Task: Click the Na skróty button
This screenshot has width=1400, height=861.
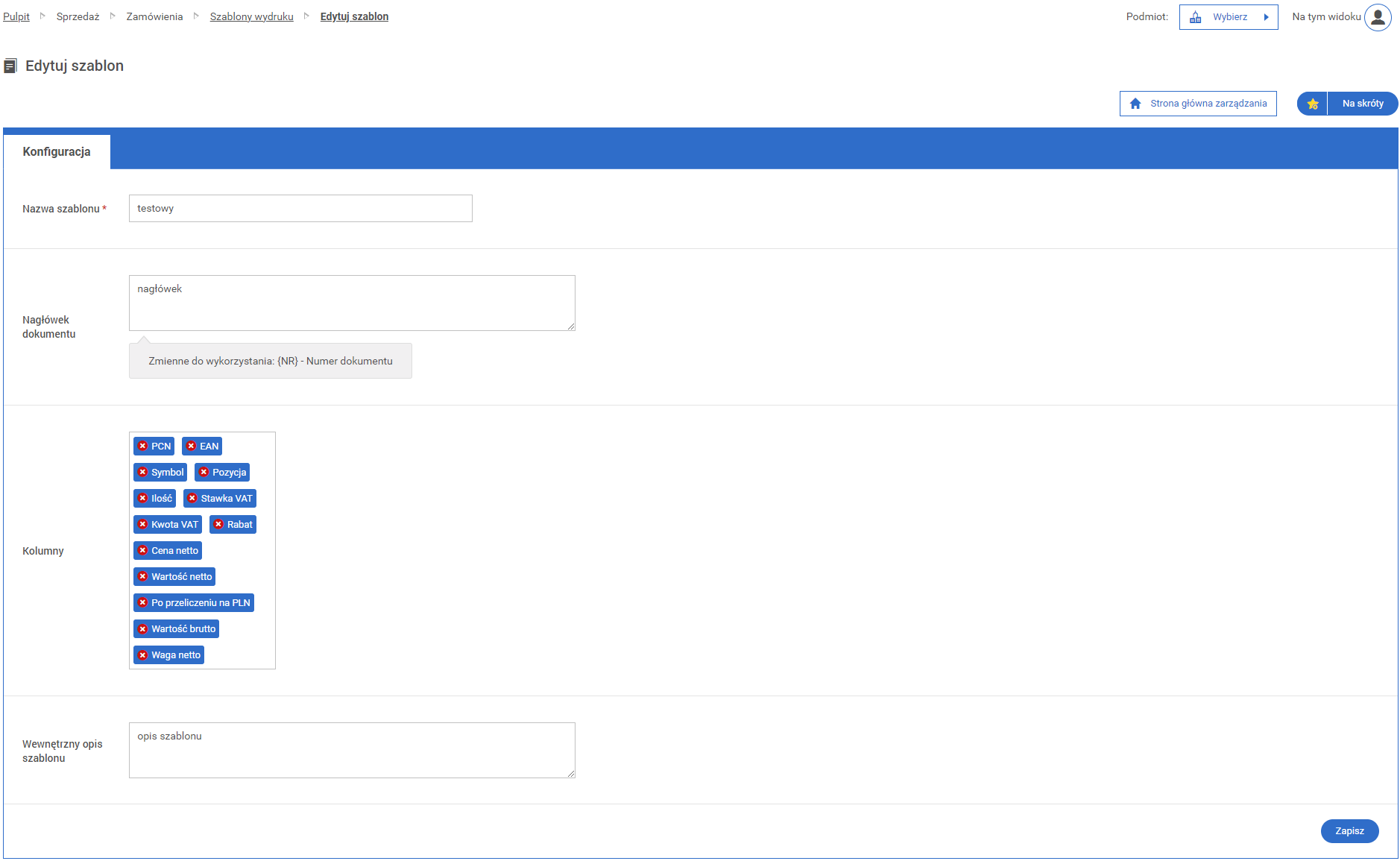Action: click(1362, 104)
